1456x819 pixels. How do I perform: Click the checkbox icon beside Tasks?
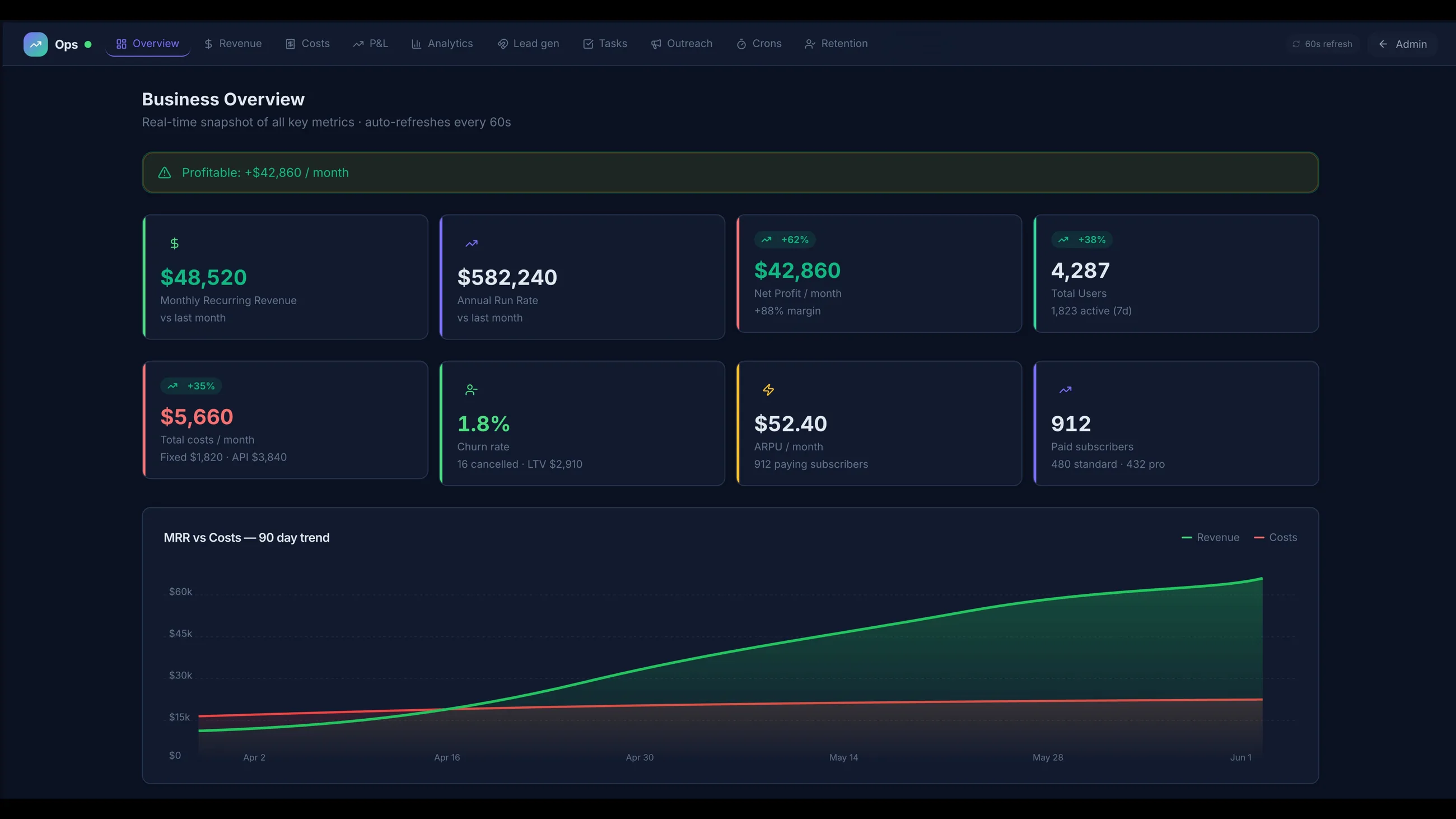589,44
